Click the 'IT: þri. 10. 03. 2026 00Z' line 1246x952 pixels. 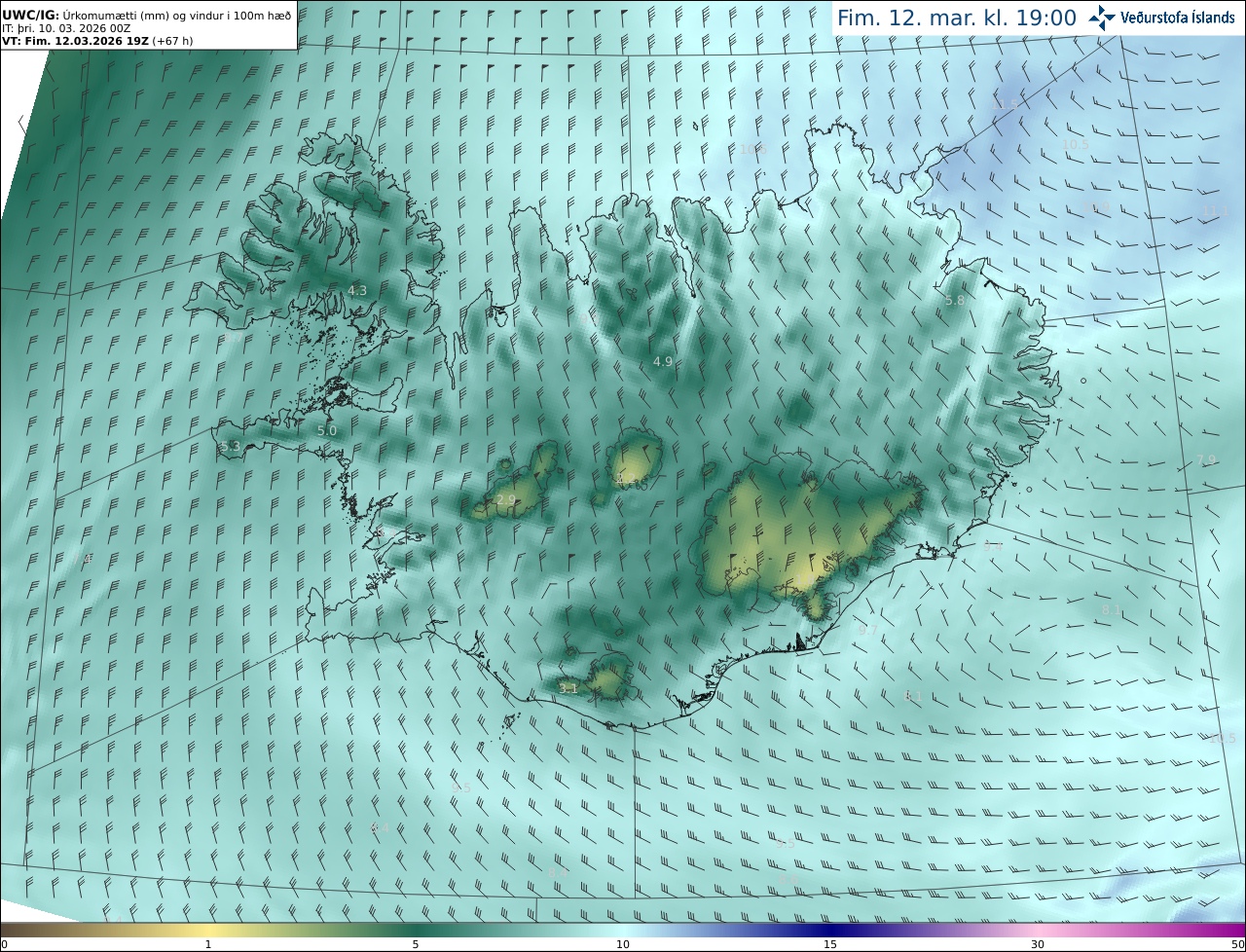[66, 28]
